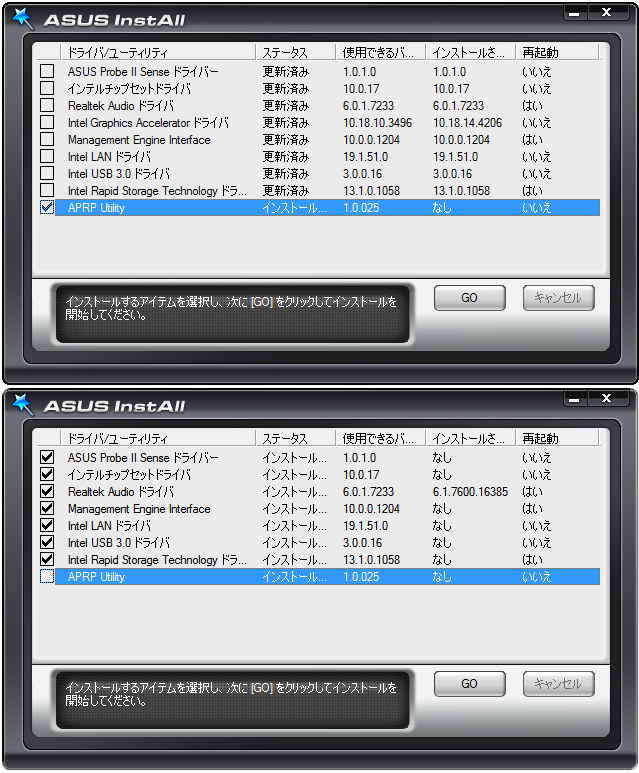Click キャンセル in the lower window
Image resolution: width=639 pixels, height=773 pixels.
pyautogui.click(x=558, y=684)
